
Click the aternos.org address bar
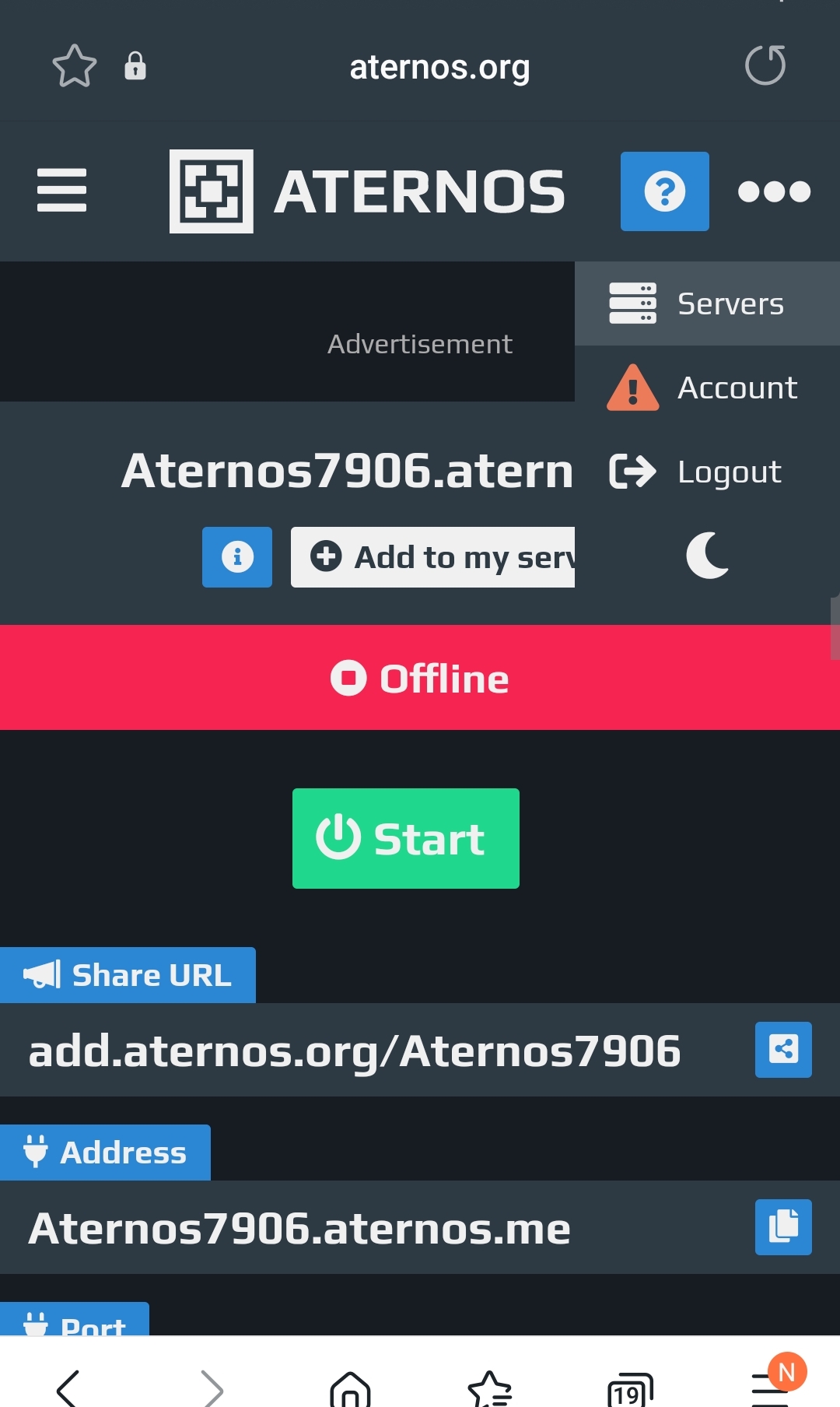coord(439,67)
